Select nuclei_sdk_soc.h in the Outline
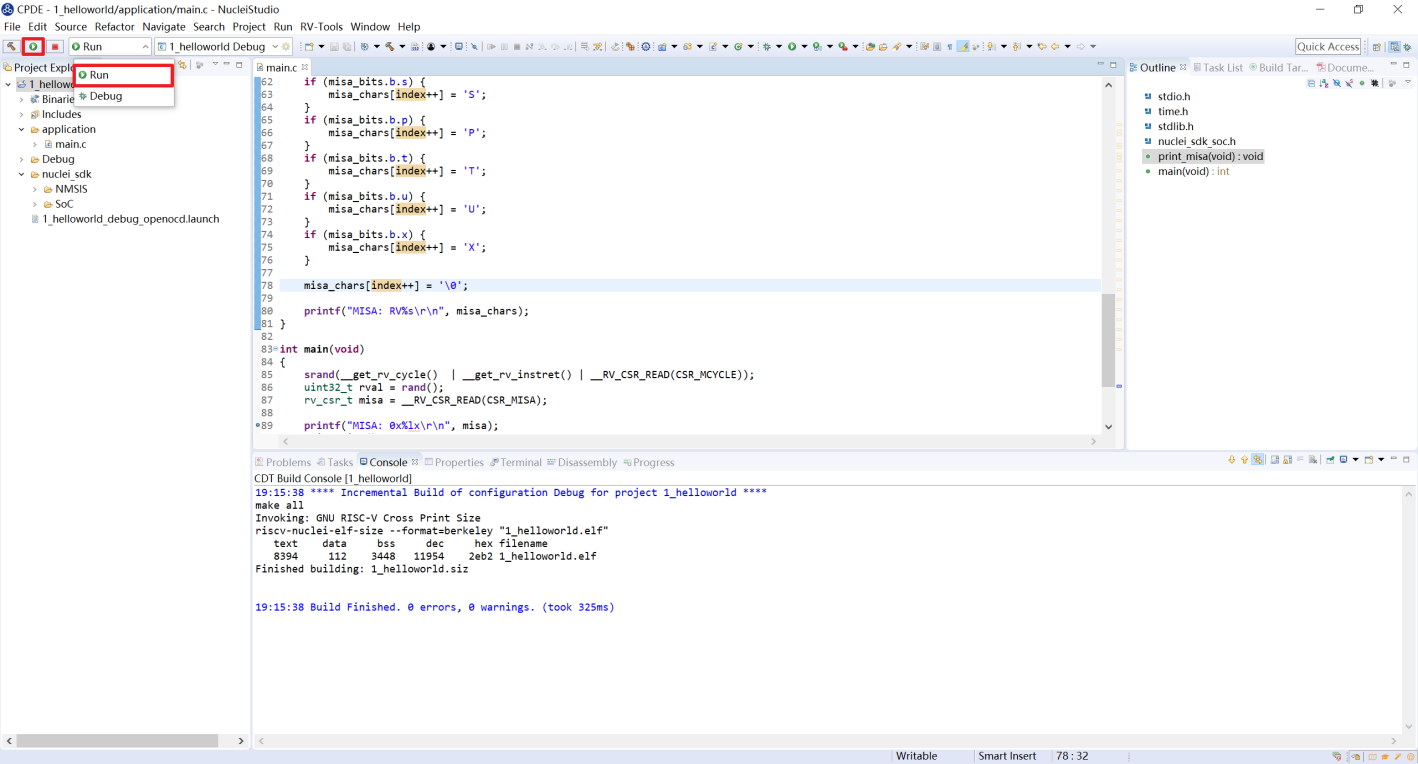The image size is (1418, 764). click(1196, 141)
